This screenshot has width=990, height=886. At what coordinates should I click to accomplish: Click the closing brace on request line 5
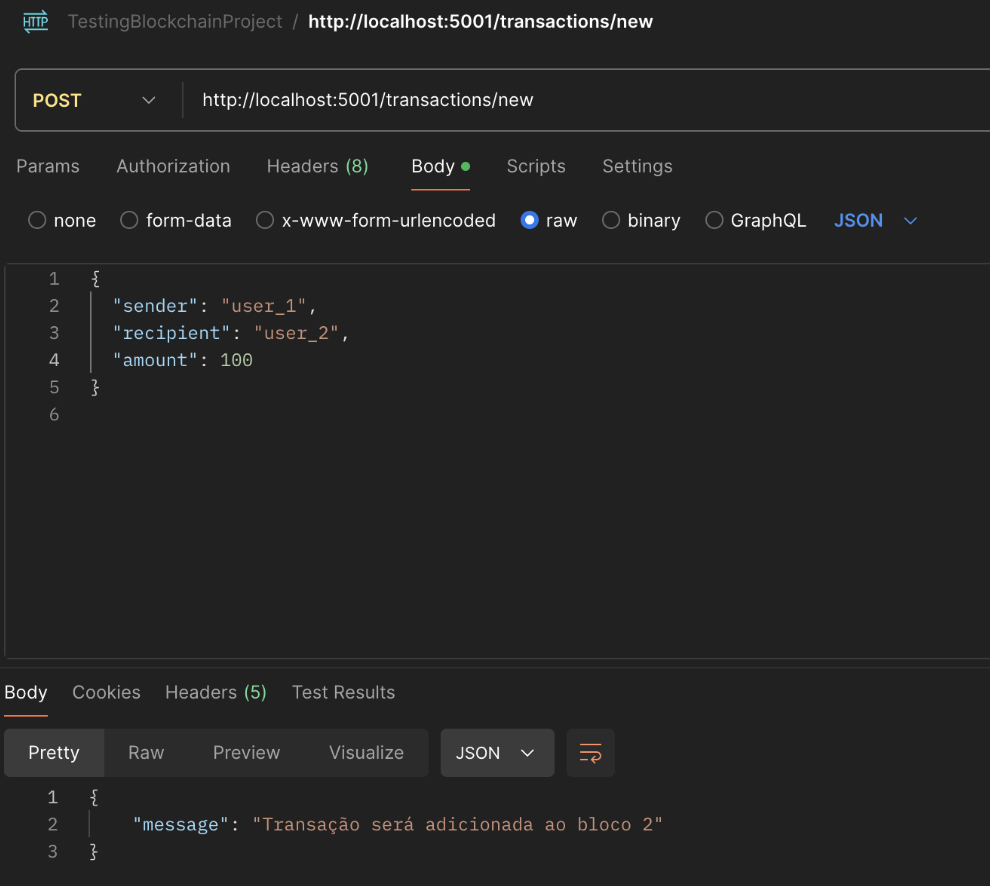click(x=95, y=388)
